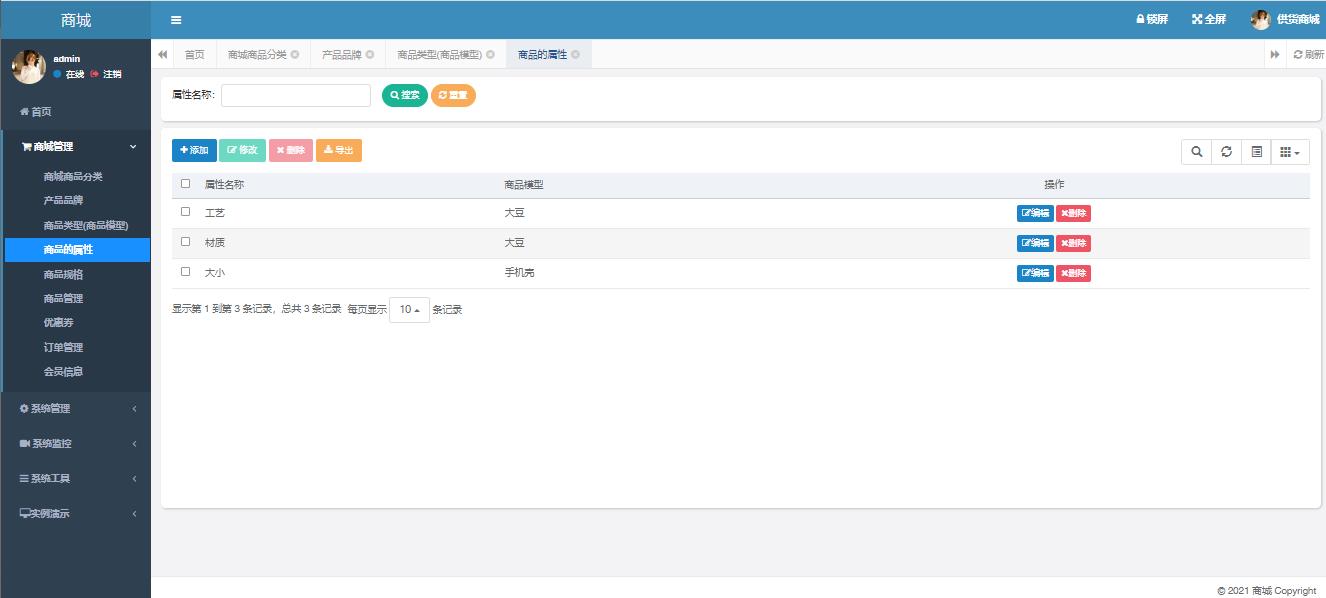Open the columns dropdown grid button
Screen dimensions: 1326x598
(1290, 152)
